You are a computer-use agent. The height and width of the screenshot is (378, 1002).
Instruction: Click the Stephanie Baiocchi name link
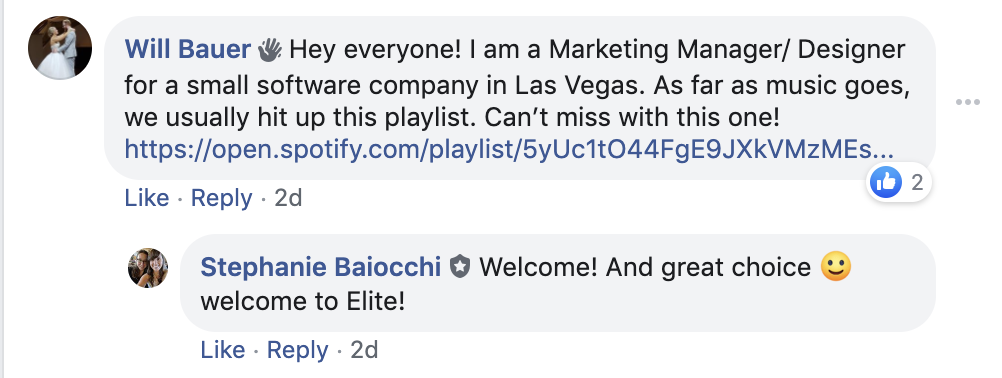(x=320, y=267)
